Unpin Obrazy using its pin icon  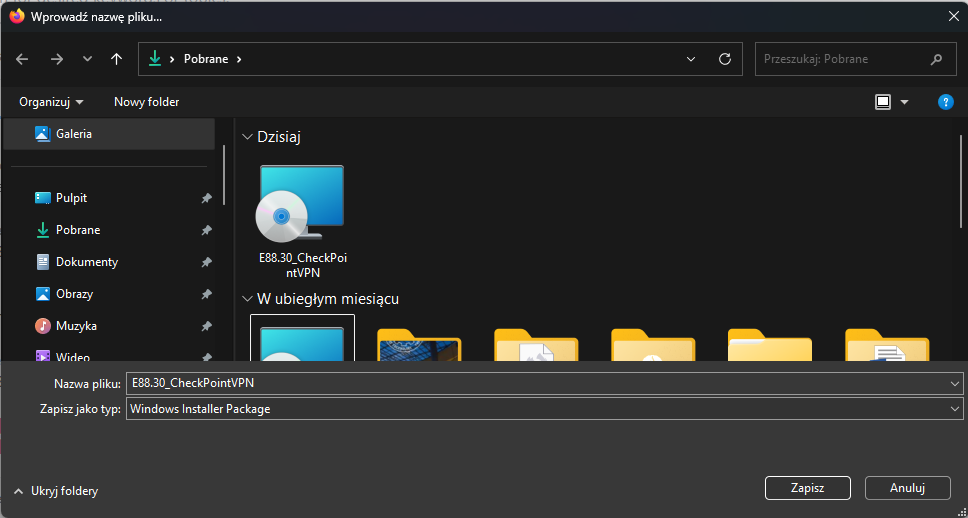tap(206, 295)
